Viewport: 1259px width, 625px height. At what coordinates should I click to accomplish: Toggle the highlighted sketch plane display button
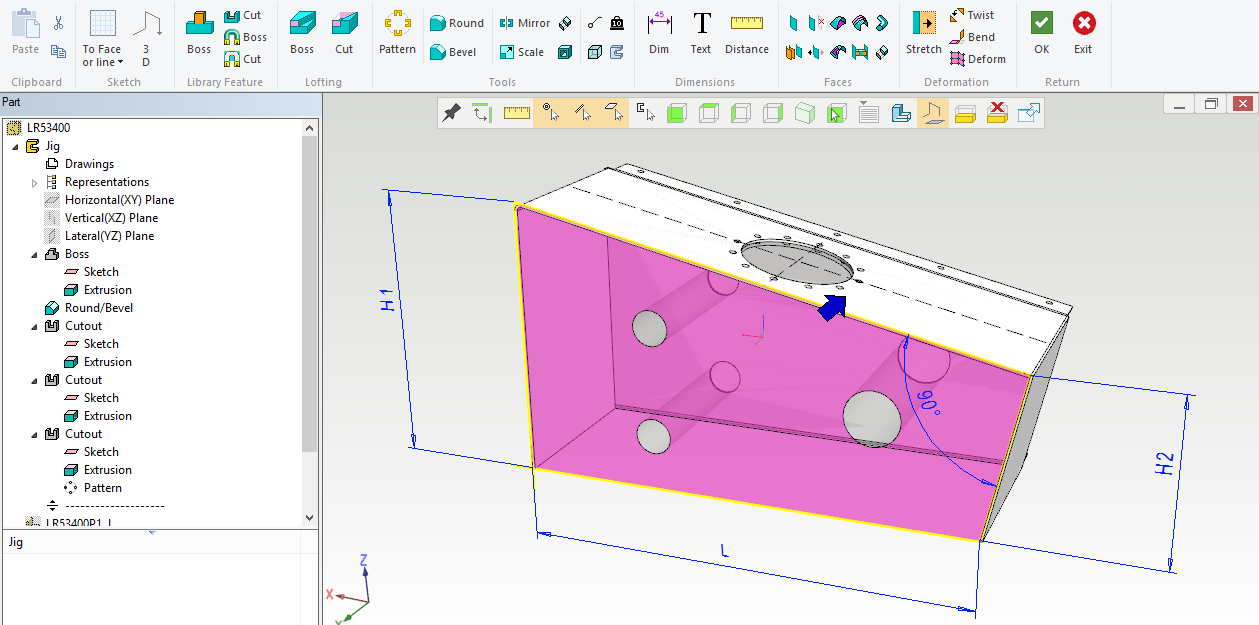(x=932, y=113)
